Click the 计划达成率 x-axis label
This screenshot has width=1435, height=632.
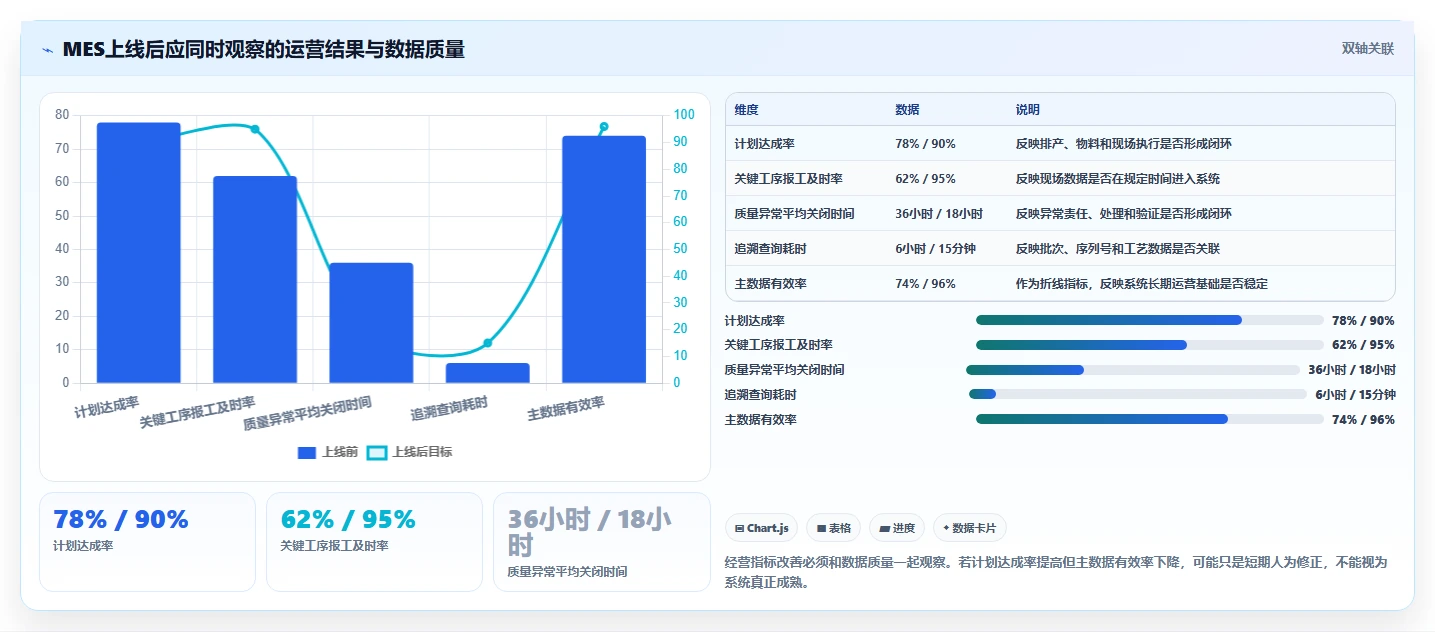pyautogui.click(x=107, y=407)
